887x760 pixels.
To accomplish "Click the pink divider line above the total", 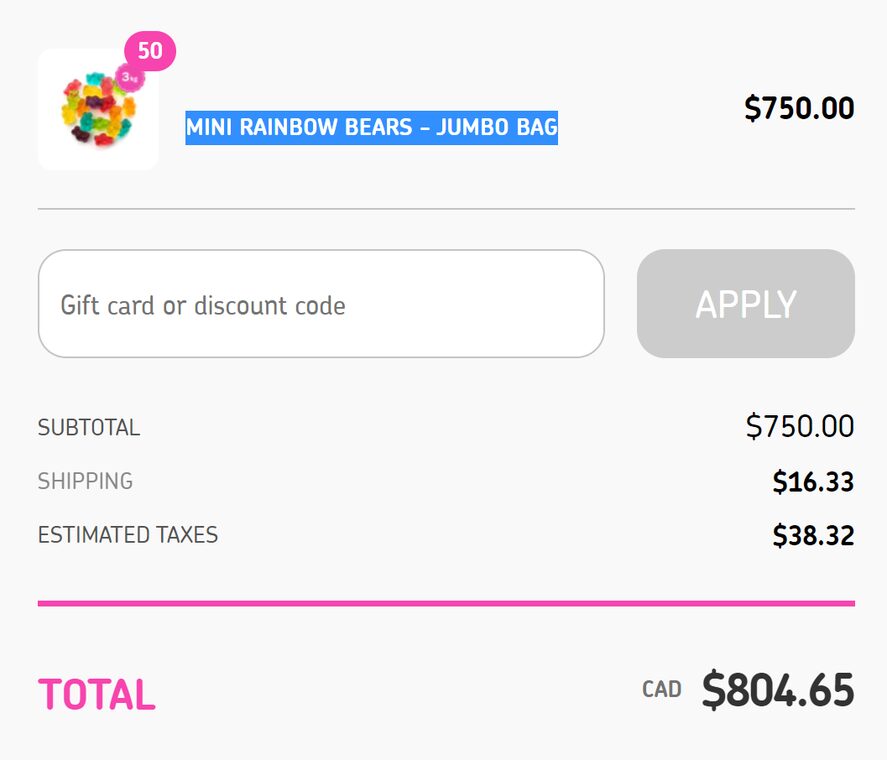I will tap(446, 603).
